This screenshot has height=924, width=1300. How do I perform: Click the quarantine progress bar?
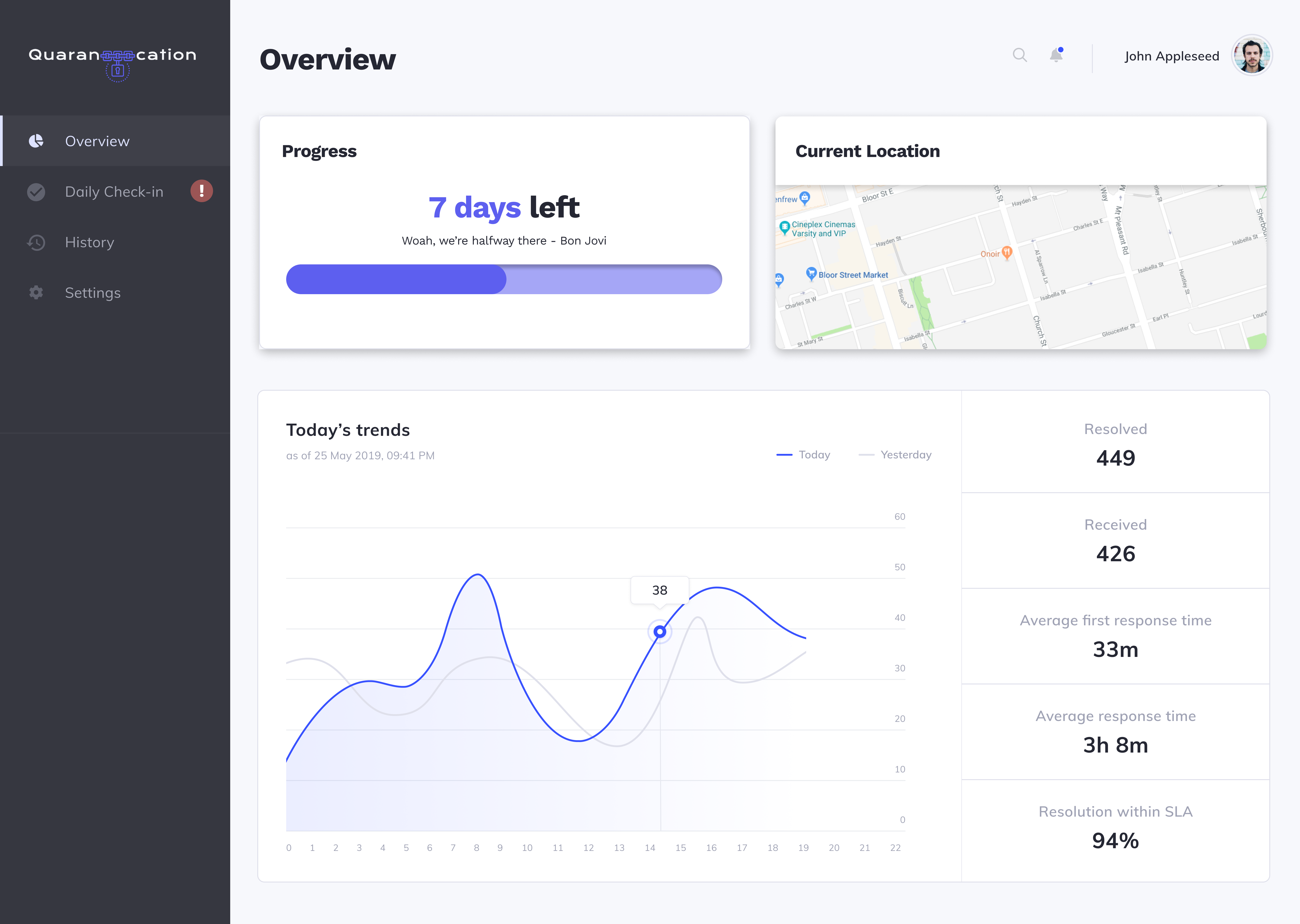tap(504, 279)
